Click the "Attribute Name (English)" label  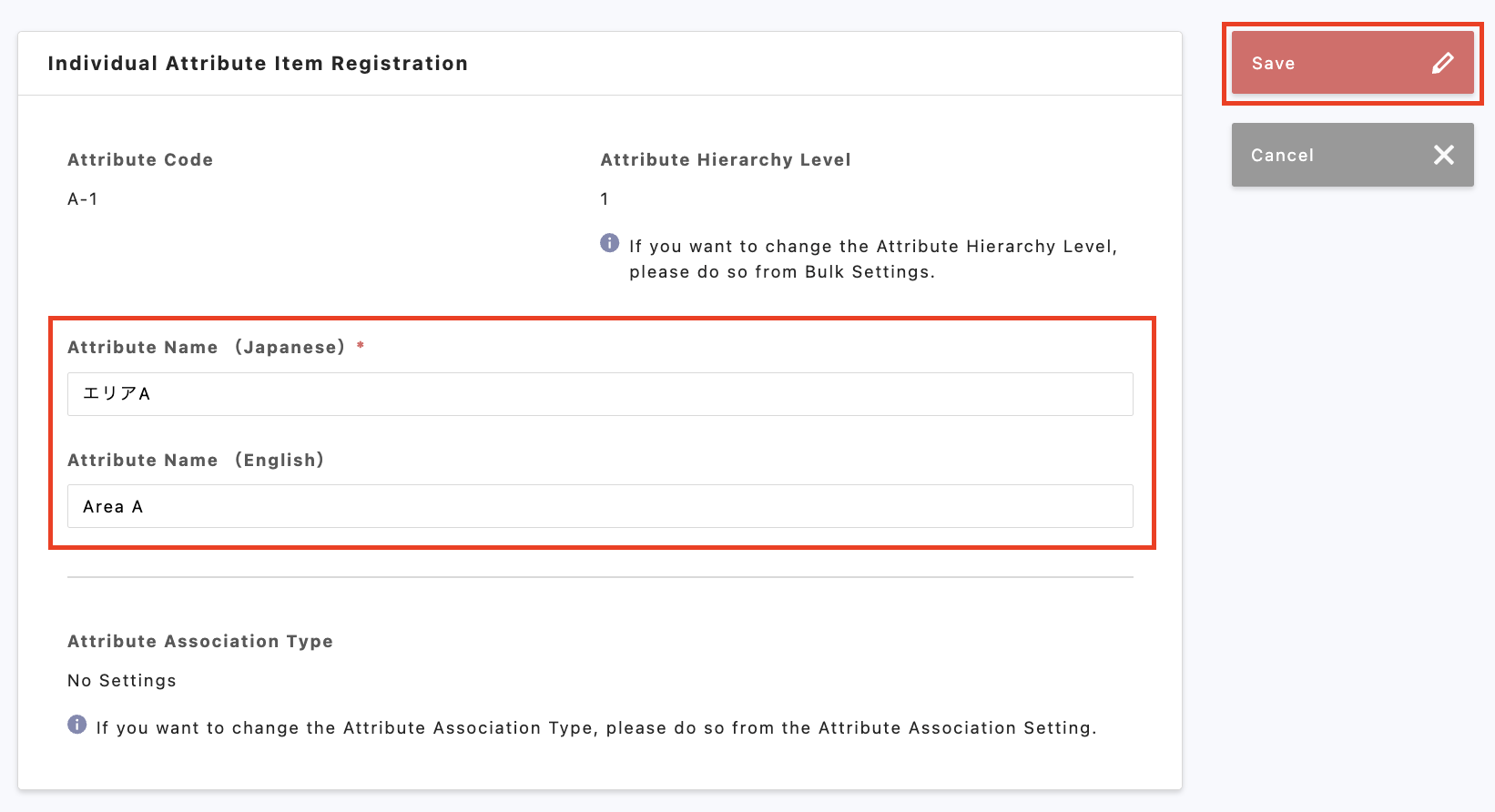(x=195, y=460)
